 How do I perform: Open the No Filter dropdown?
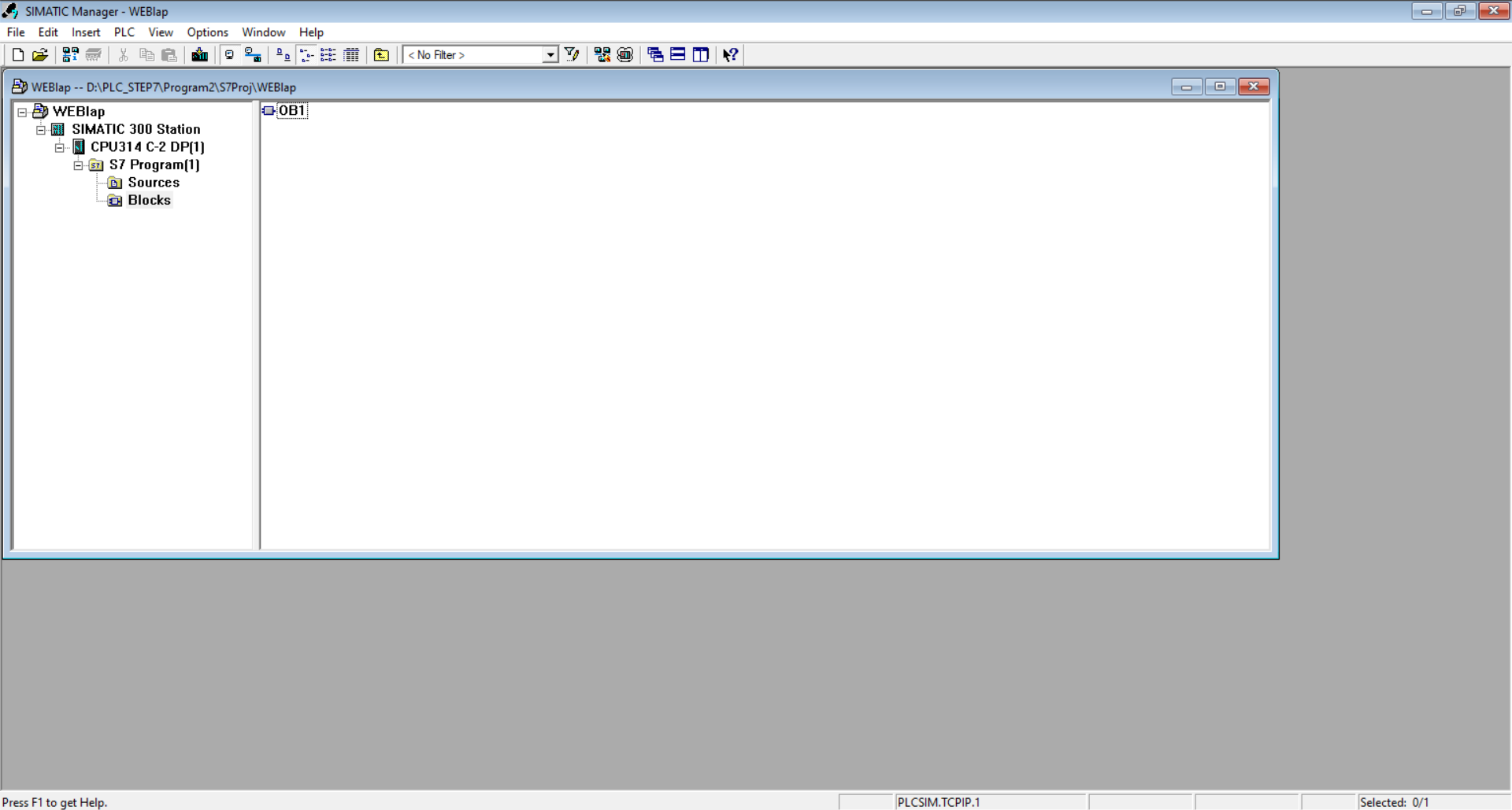click(x=550, y=54)
